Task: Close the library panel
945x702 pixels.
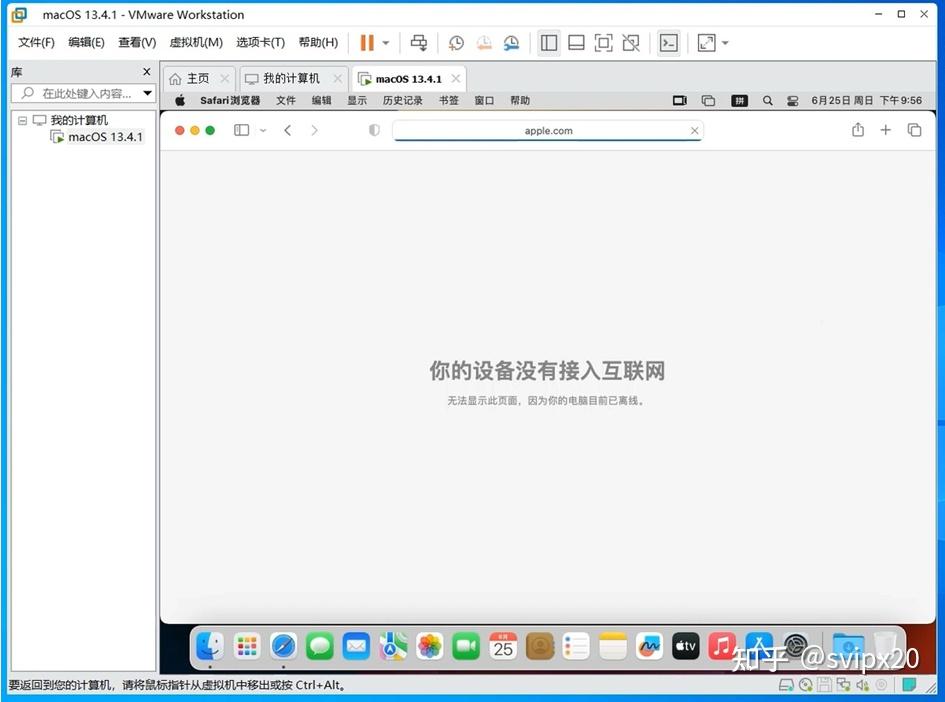Action: pos(146,72)
